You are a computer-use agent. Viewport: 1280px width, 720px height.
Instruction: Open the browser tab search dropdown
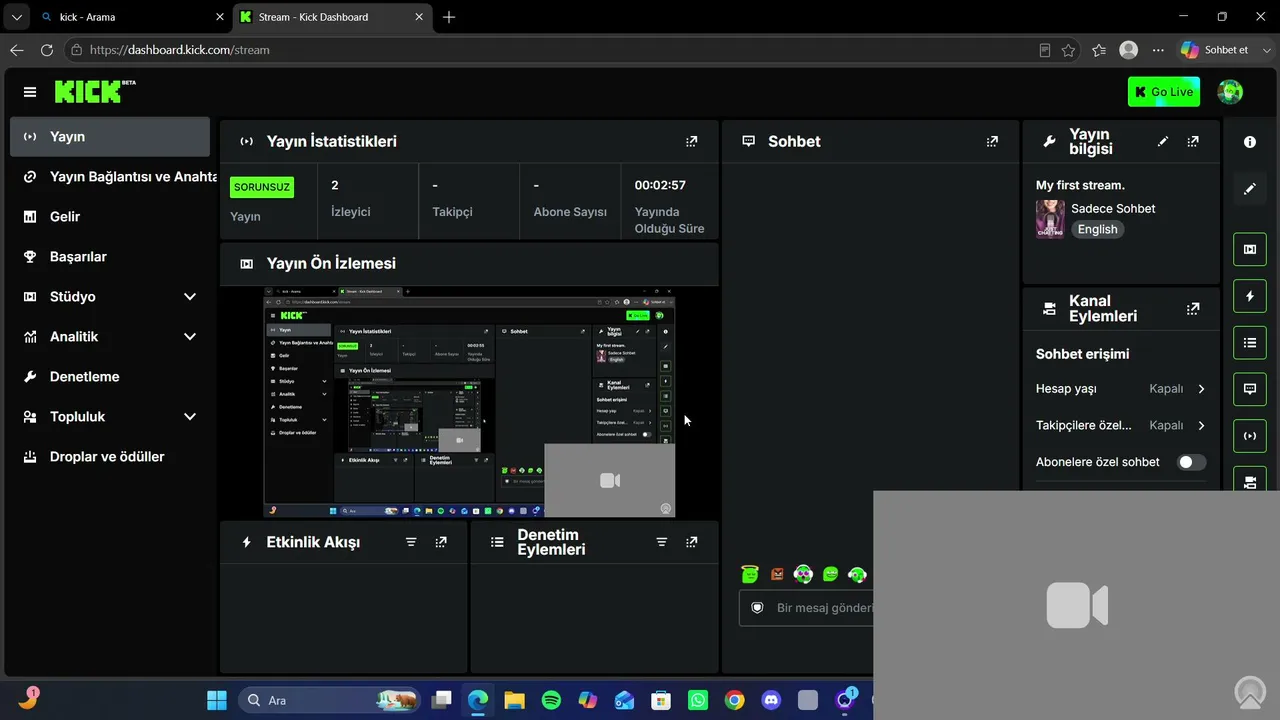[x=16, y=17]
